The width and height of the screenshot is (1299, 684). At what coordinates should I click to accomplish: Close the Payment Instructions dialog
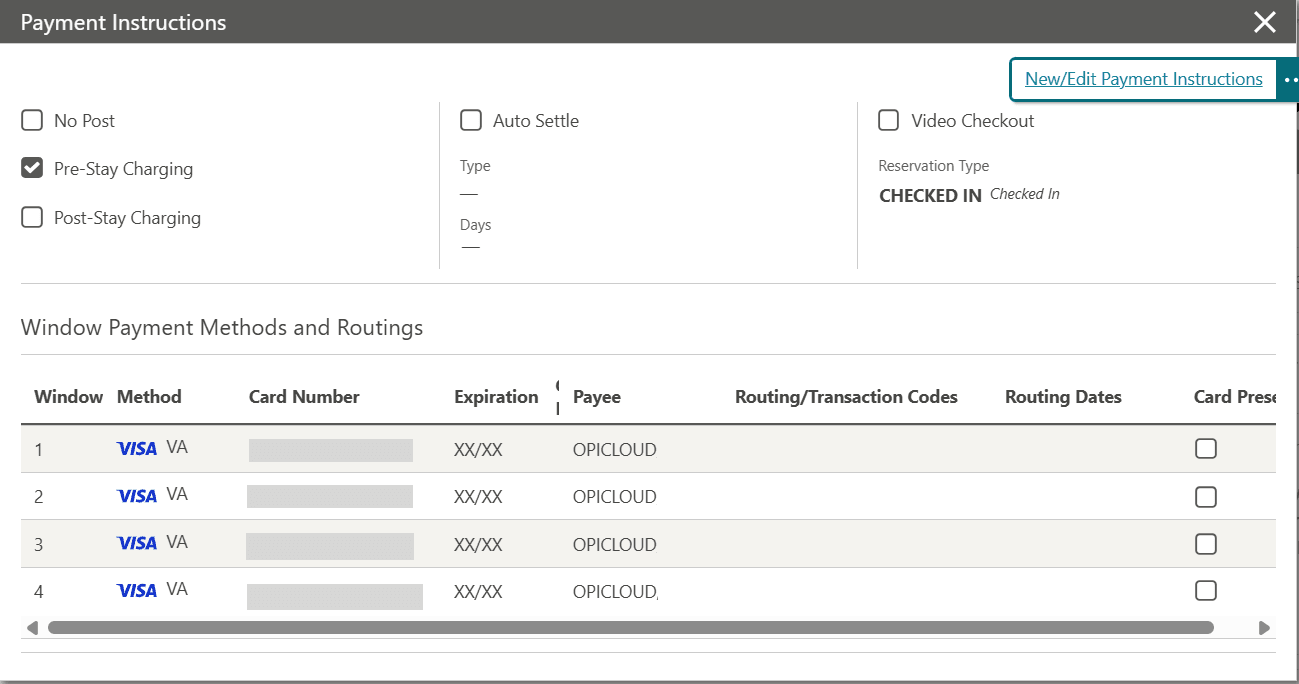pyautogui.click(x=1265, y=22)
